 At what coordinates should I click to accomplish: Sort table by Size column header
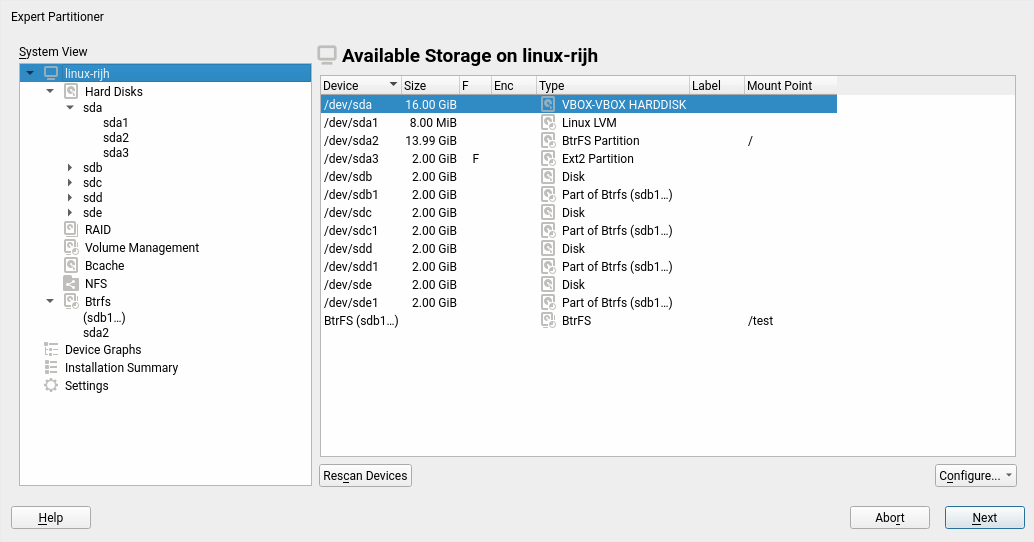point(429,86)
